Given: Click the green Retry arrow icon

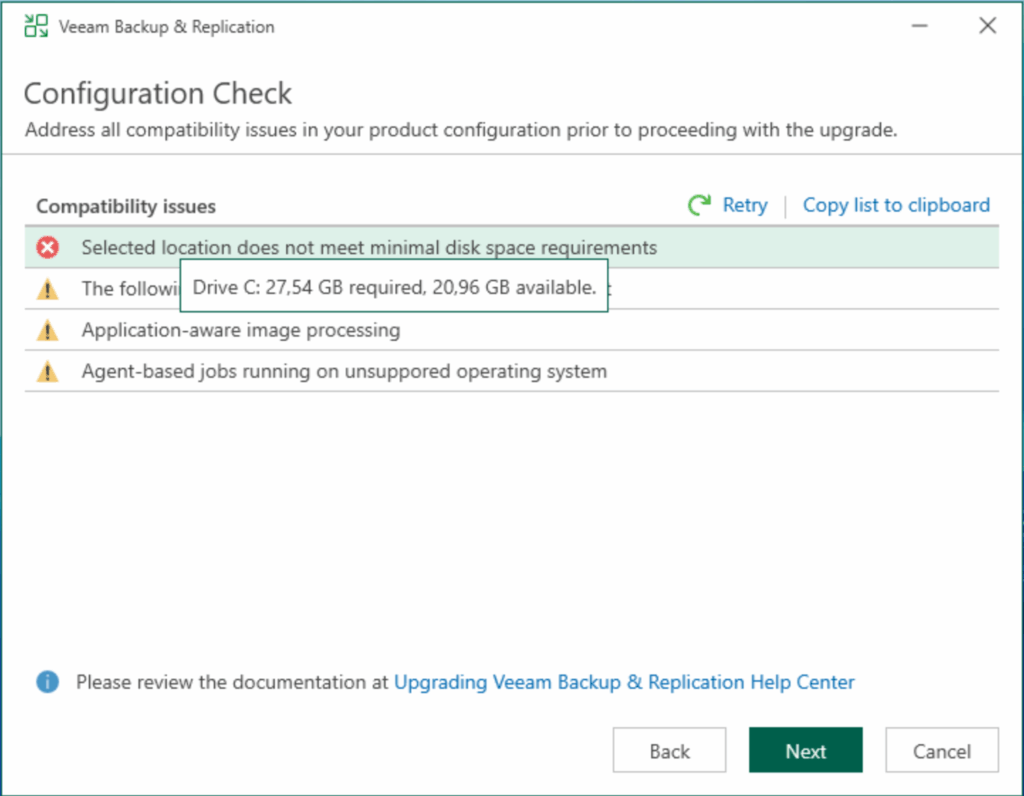Looking at the screenshot, I should (x=699, y=205).
